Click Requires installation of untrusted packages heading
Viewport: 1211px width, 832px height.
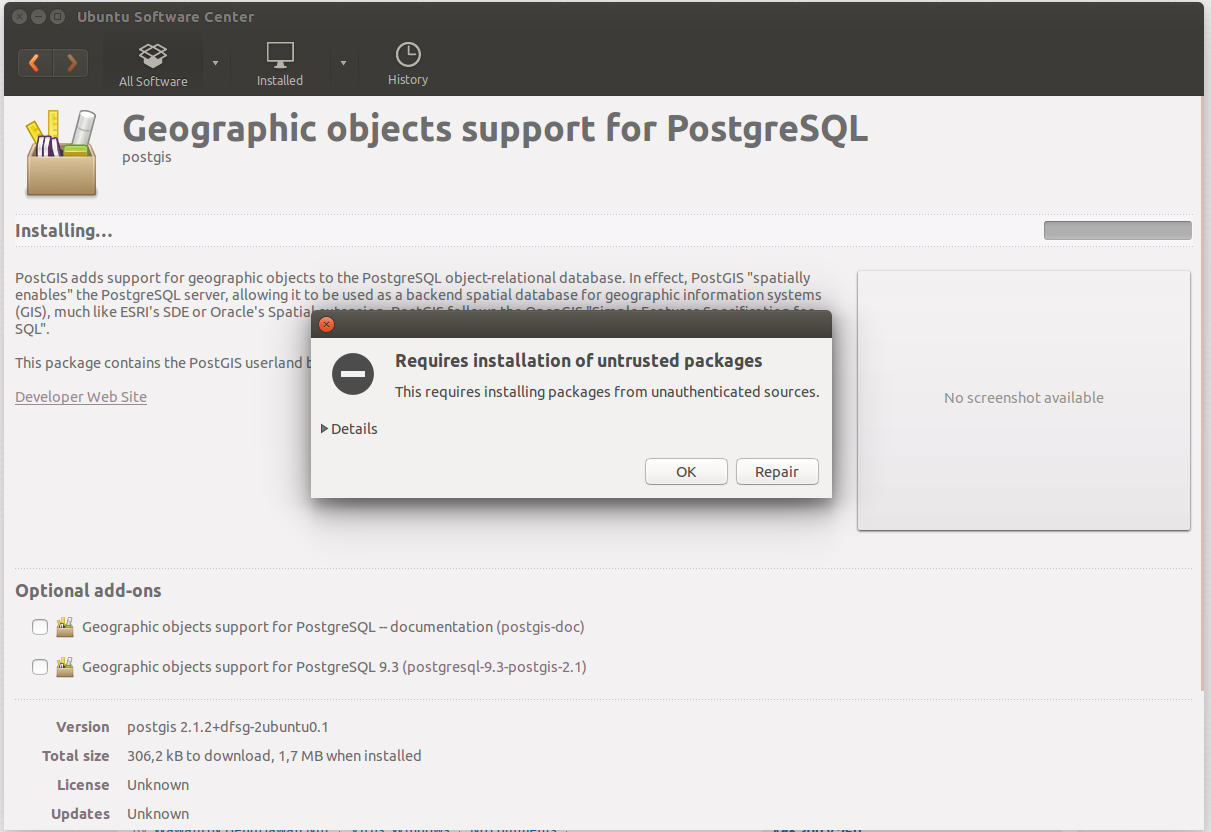tap(579, 361)
